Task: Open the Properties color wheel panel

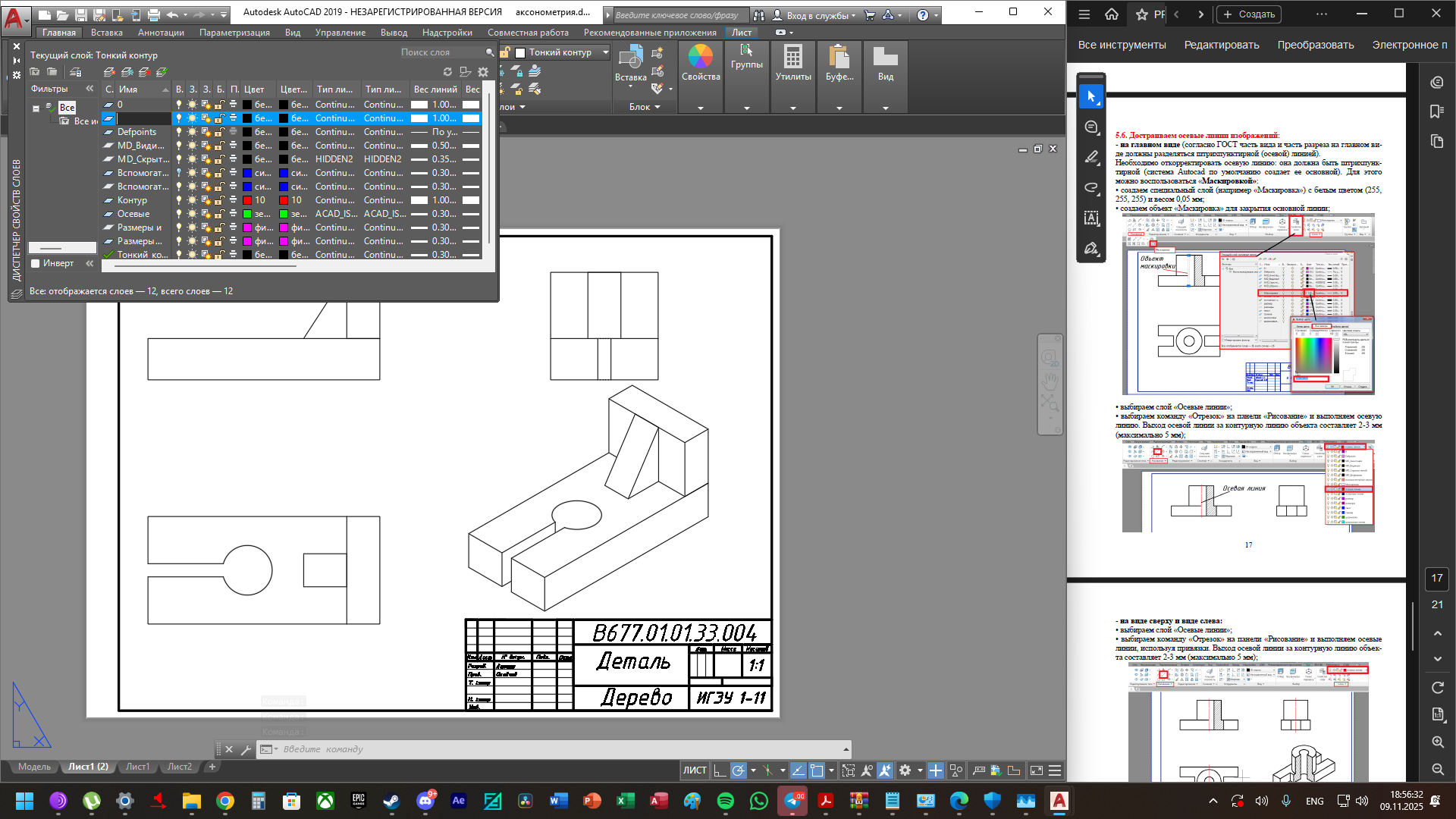Action: (x=700, y=58)
